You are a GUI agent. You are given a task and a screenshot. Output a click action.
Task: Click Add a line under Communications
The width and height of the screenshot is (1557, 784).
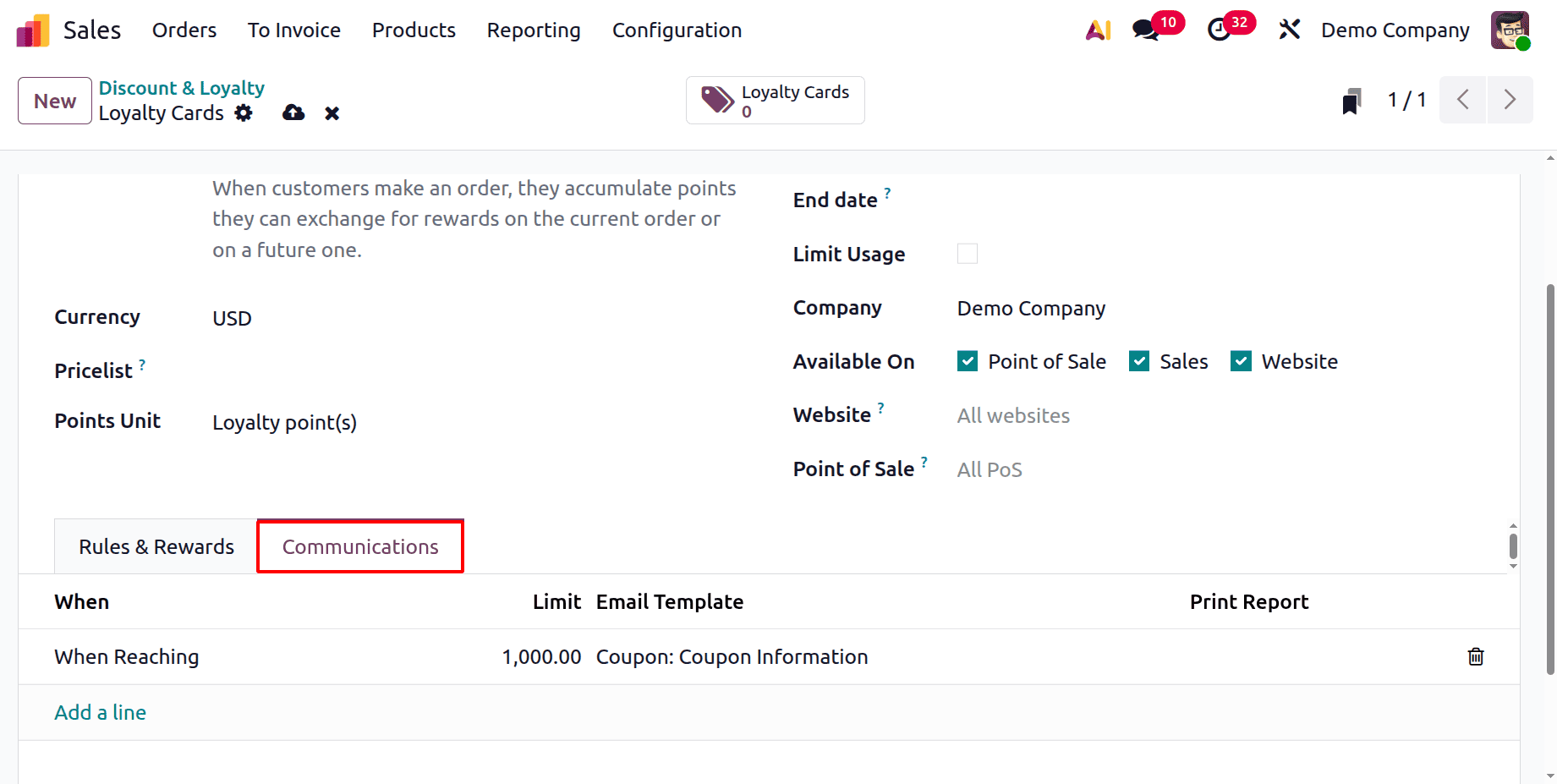100,712
